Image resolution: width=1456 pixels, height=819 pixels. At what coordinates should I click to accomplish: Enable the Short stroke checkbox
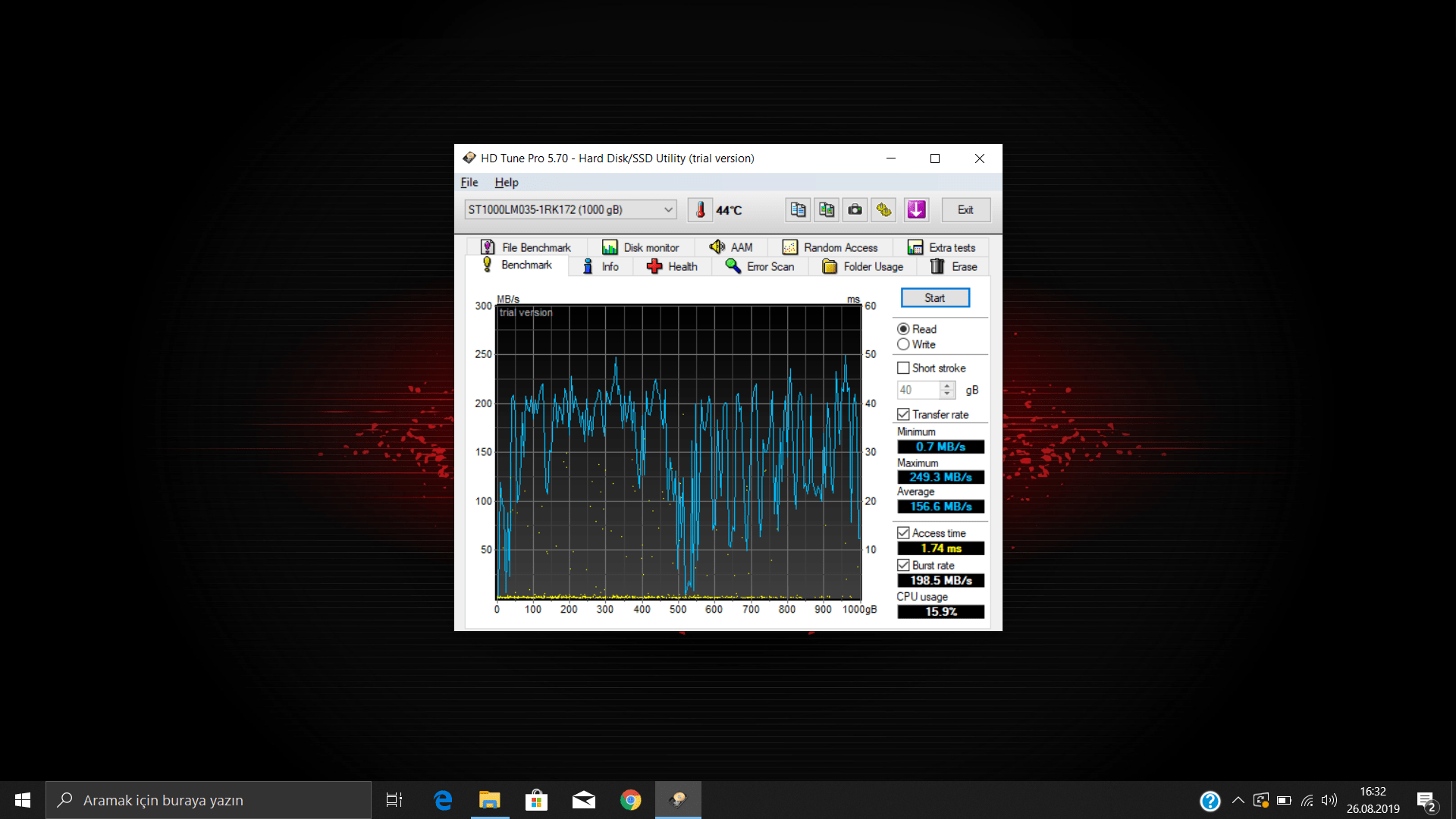click(903, 367)
